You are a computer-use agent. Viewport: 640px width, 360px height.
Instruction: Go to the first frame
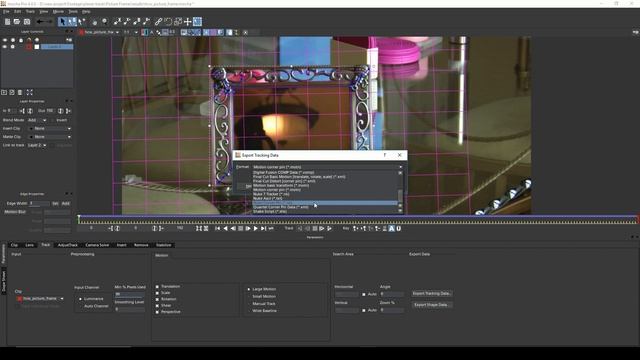(218, 229)
